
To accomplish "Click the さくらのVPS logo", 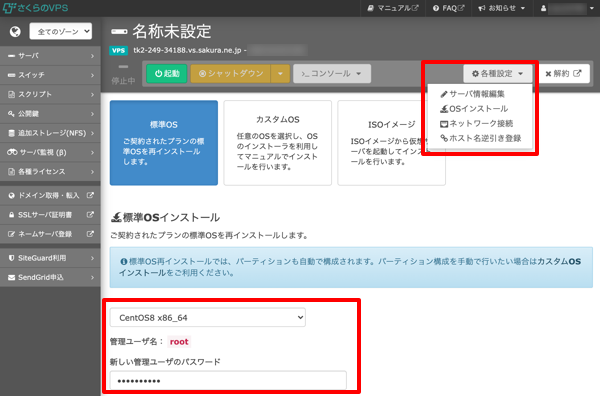I will coord(36,8).
